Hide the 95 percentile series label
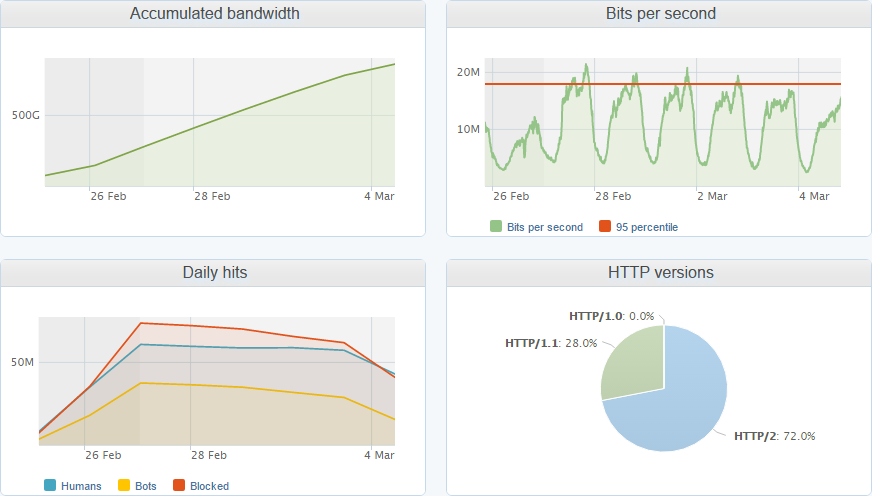Screen dimensions: 872x496 point(646,227)
